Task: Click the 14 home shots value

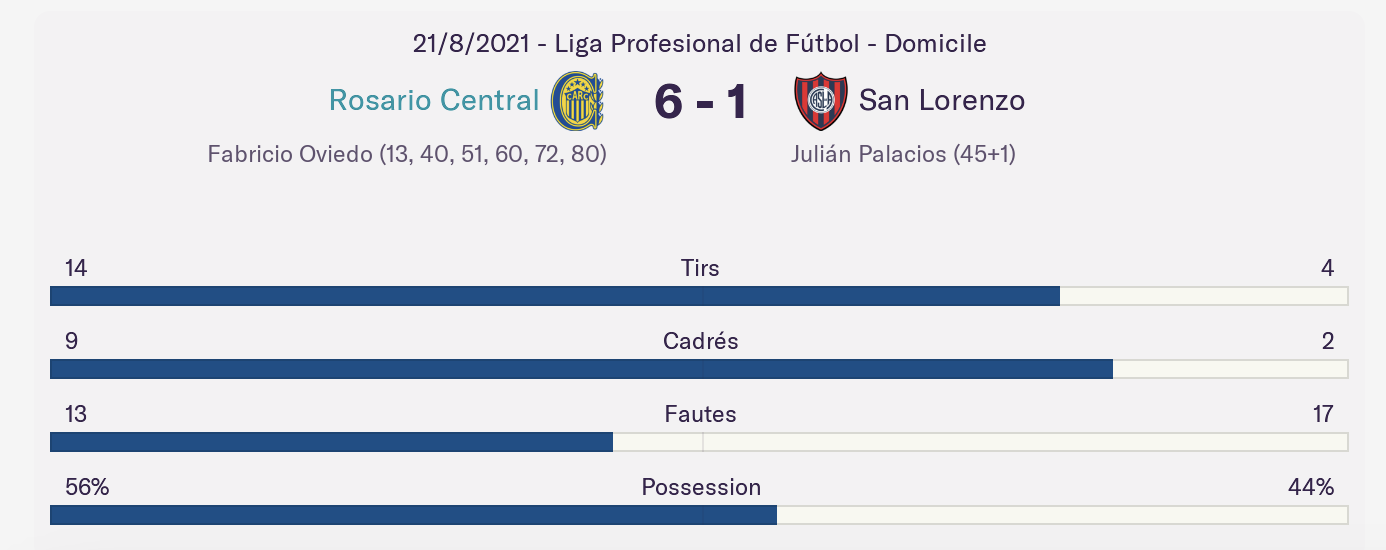Action: tap(76, 268)
